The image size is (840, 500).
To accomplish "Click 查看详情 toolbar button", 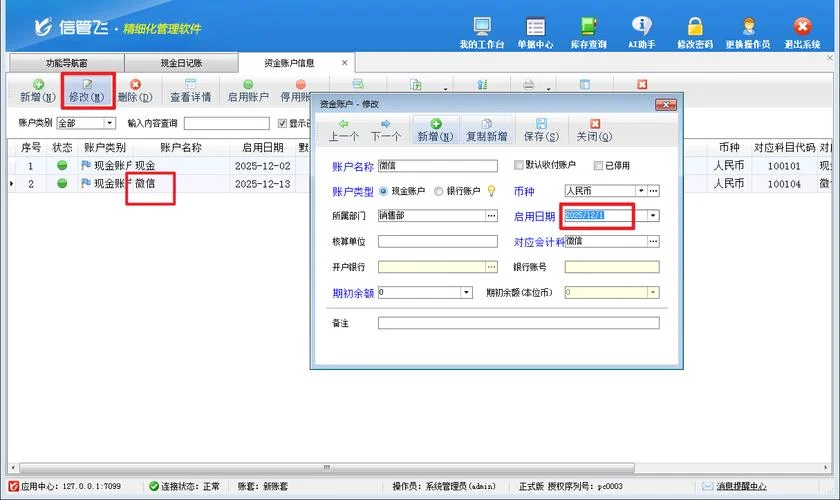I will coord(190,91).
